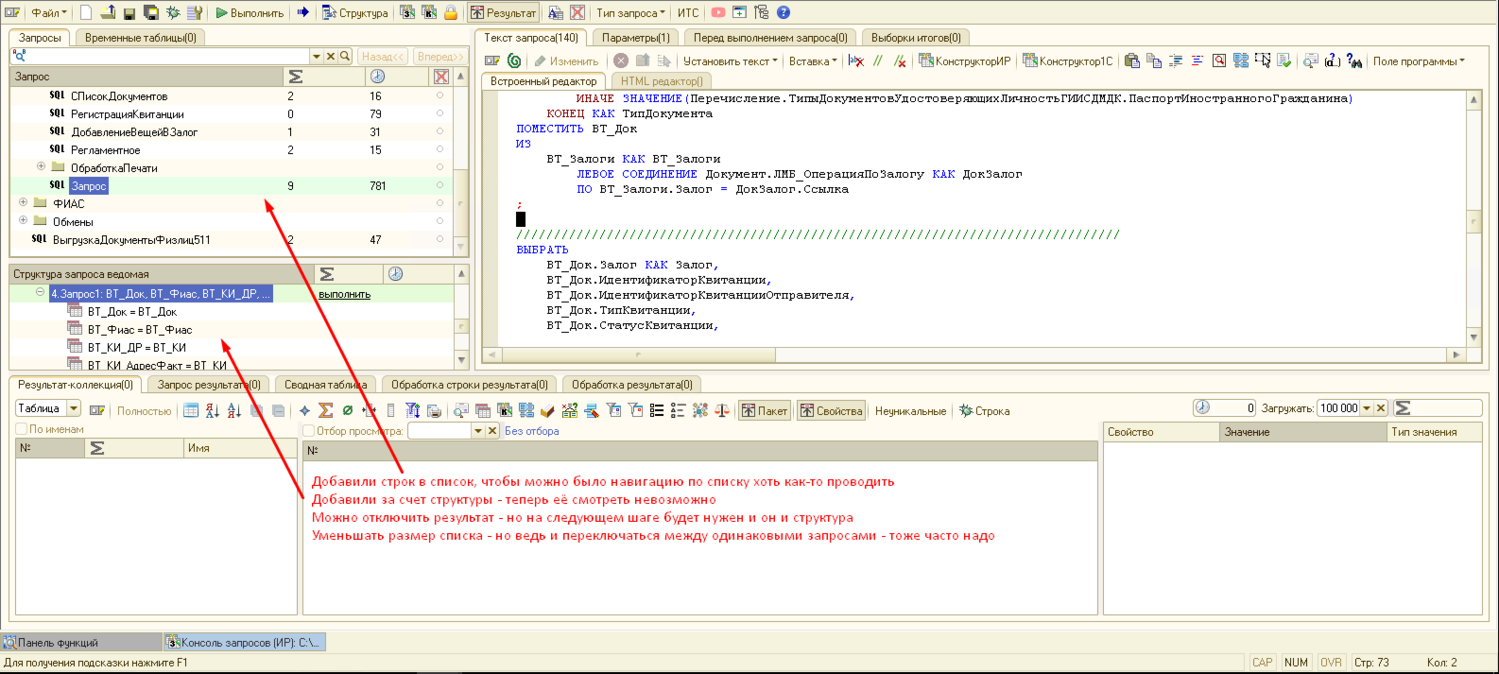Click the new file icon in main toolbar
The width and height of the screenshot is (1499, 674).
coord(86,13)
